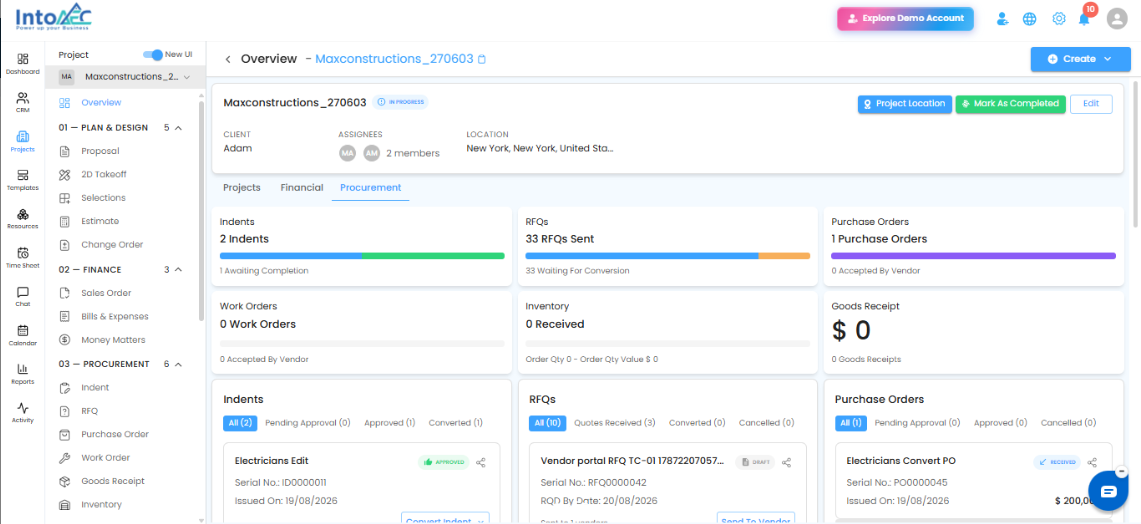Click the MA assignee avatar
Screen dimensions: 1141x524
pyautogui.click(x=349, y=153)
